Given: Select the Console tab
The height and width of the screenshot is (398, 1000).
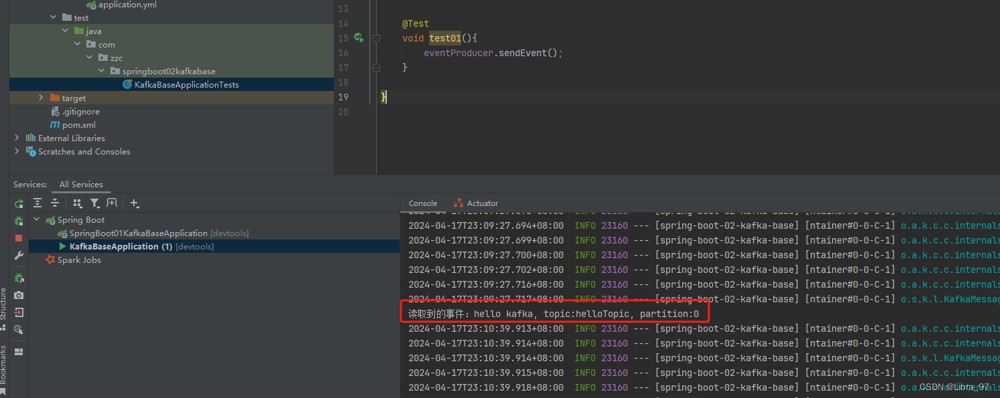Looking at the screenshot, I should coord(423,203).
